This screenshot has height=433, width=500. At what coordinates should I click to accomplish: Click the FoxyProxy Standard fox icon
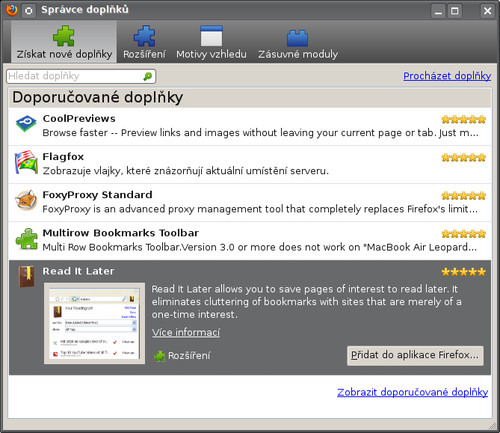(26, 200)
